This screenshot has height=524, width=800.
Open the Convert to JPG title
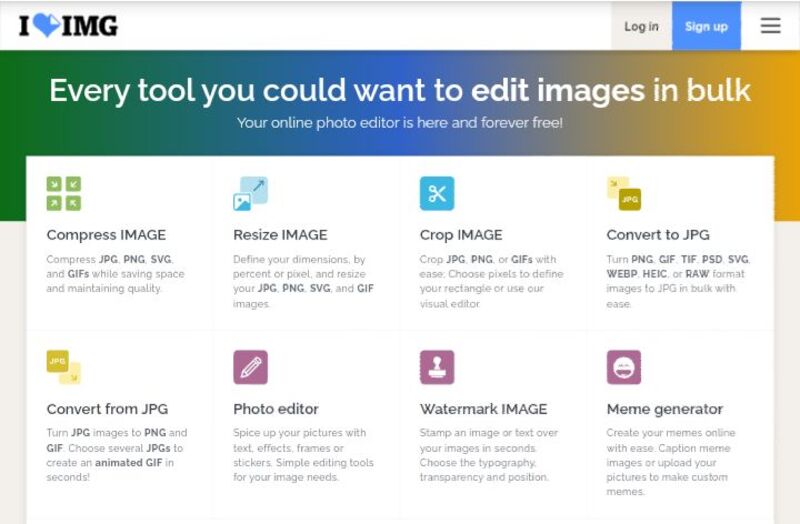(x=658, y=235)
